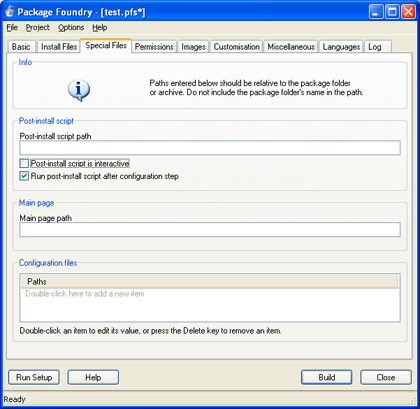Close window with red X button
420x409 pixels.
point(408,12)
